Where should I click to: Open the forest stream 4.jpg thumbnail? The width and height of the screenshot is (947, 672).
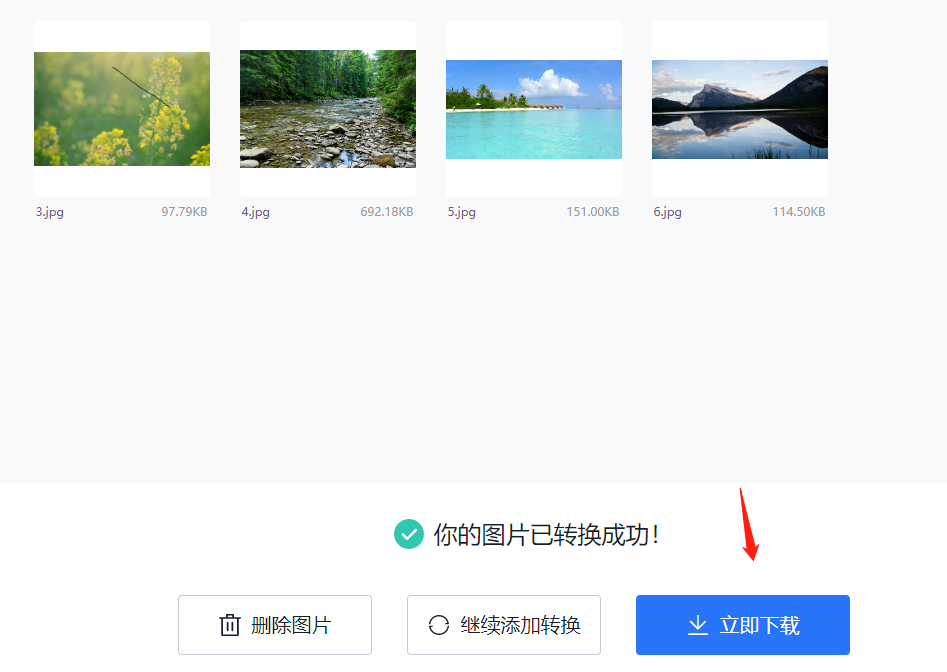coord(328,109)
